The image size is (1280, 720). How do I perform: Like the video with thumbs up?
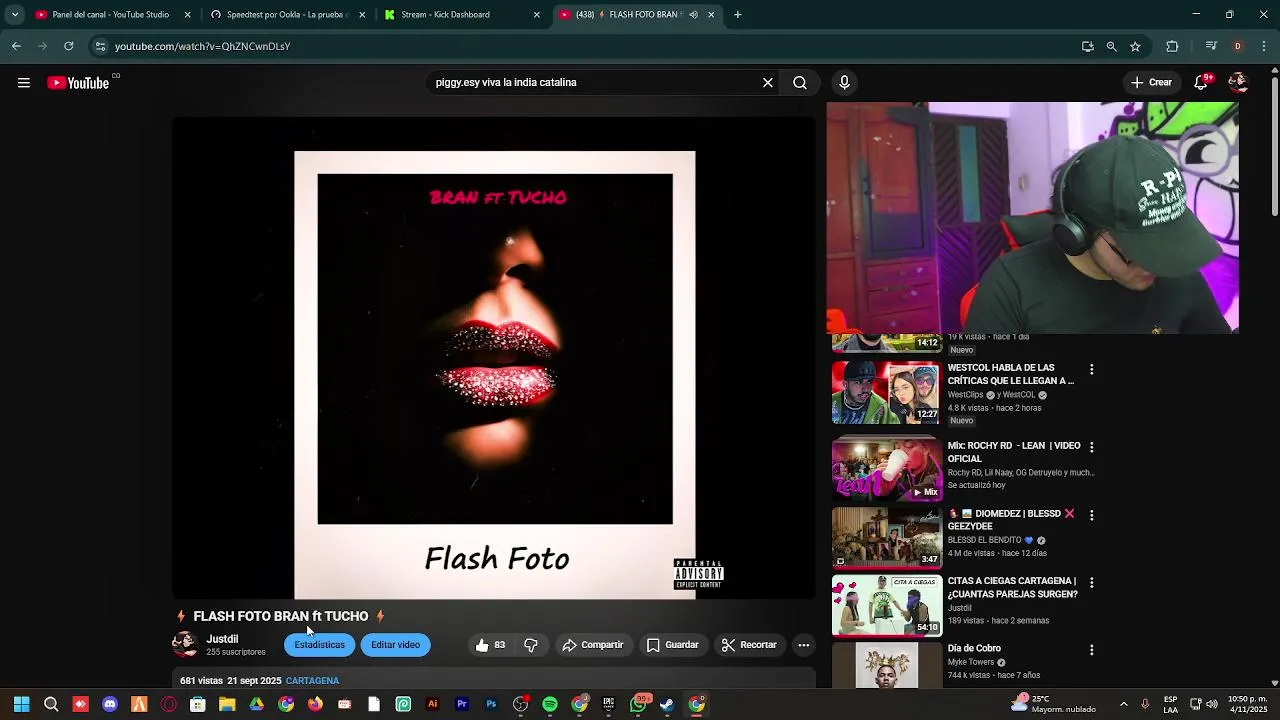pyautogui.click(x=490, y=645)
